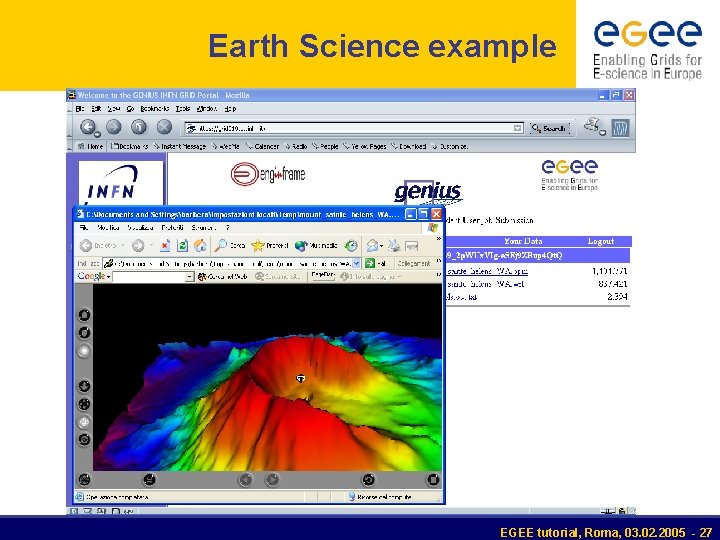Click the printer icon in Internet Explorer toolbar
This screenshot has width=720, height=540.
pos(394,246)
